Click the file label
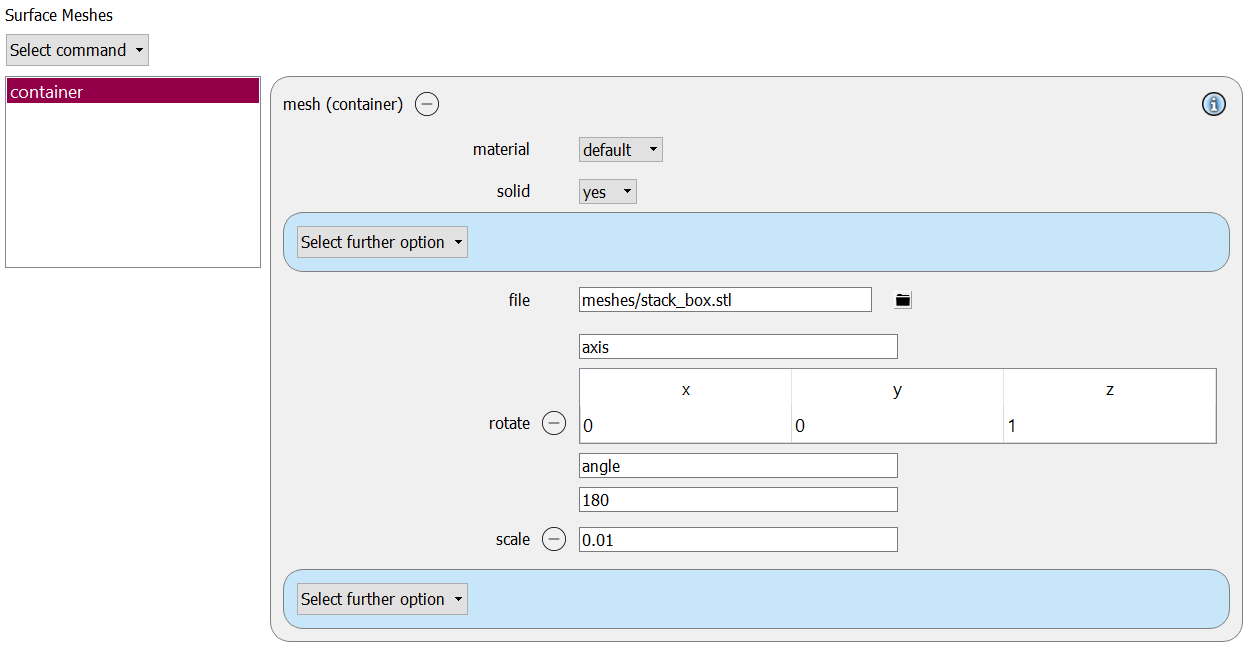 coord(519,299)
